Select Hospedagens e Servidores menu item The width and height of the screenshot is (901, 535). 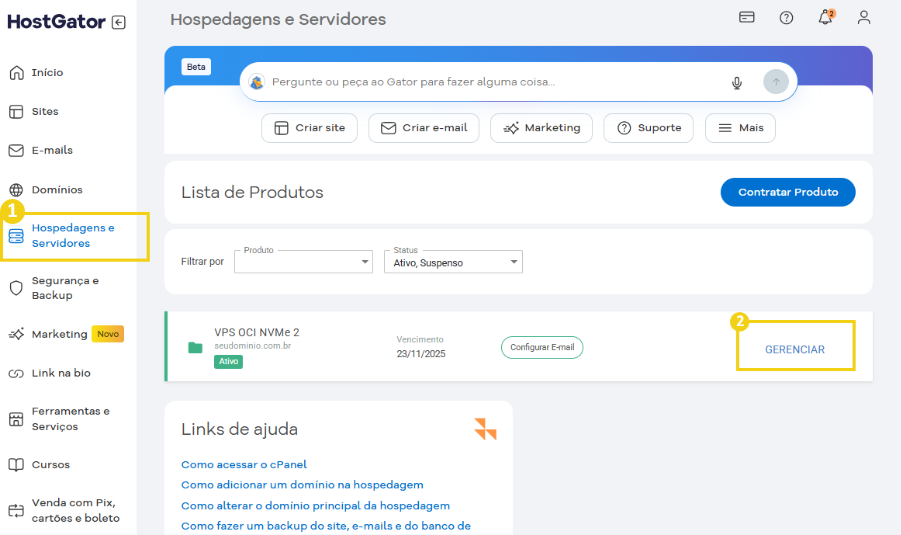tap(73, 236)
